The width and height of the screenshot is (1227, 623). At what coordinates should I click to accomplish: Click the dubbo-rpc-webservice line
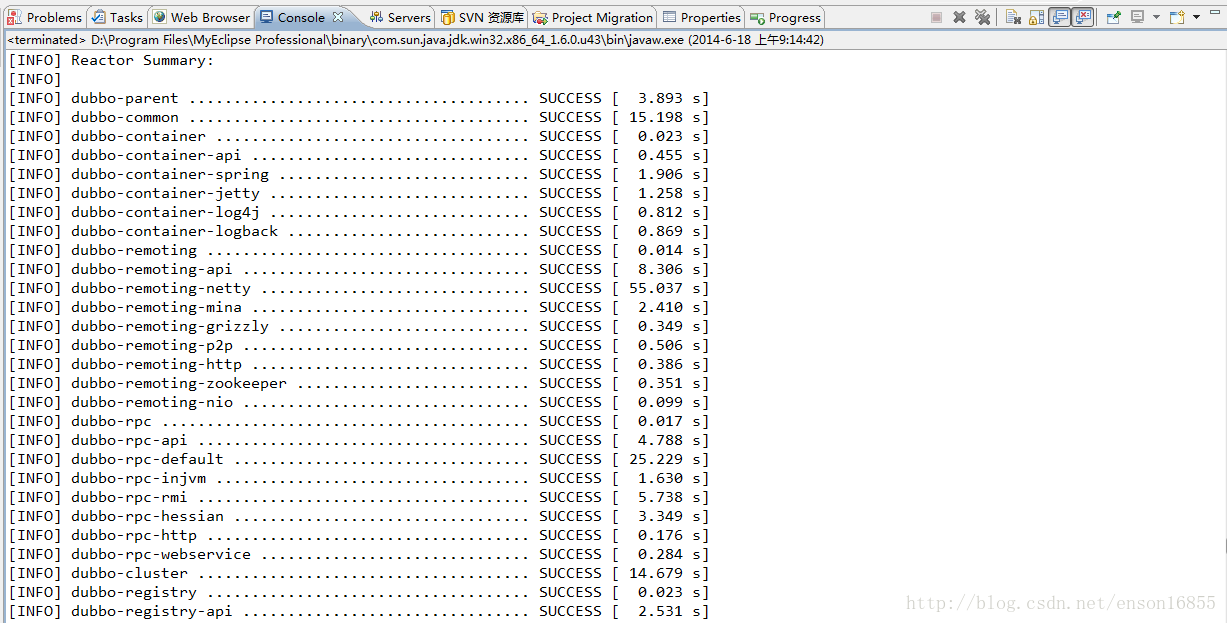[x=359, y=554]
